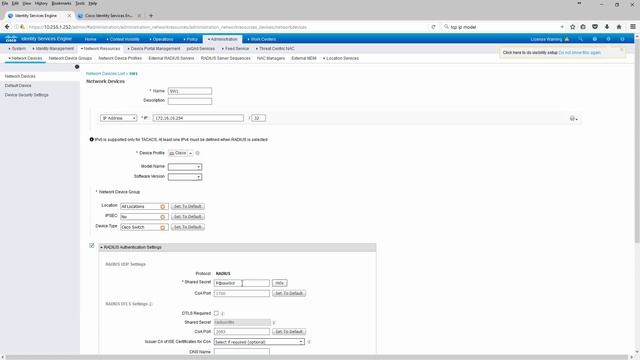640x360 pixels.
Task: Select Default Device in the left sidebar
Action: 18,86
